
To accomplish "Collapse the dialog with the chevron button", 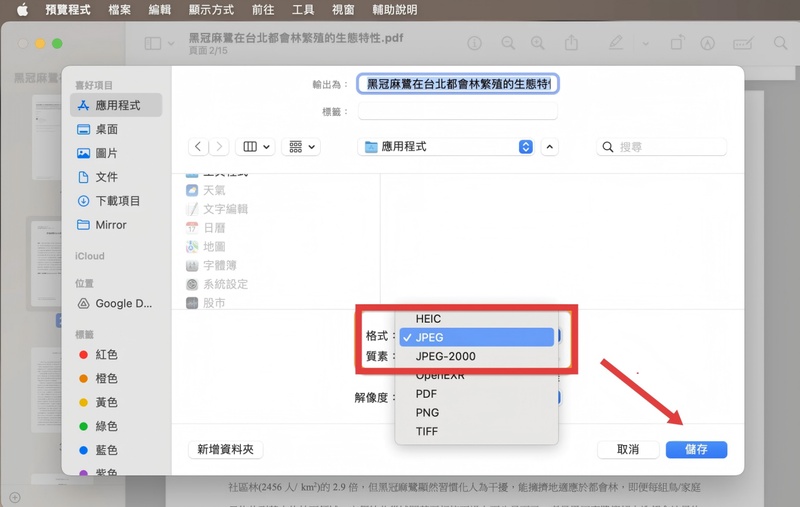I will tap(550, 147).
